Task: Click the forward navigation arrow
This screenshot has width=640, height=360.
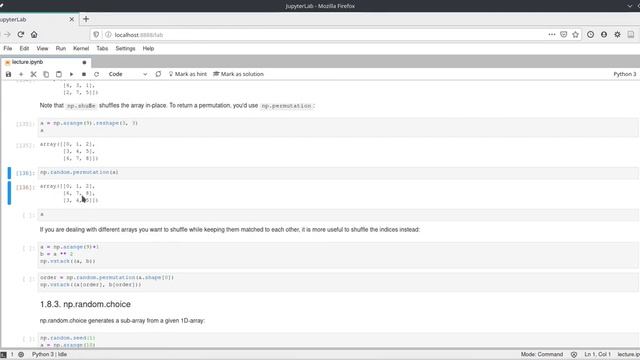Action: [x=7, y=35]
